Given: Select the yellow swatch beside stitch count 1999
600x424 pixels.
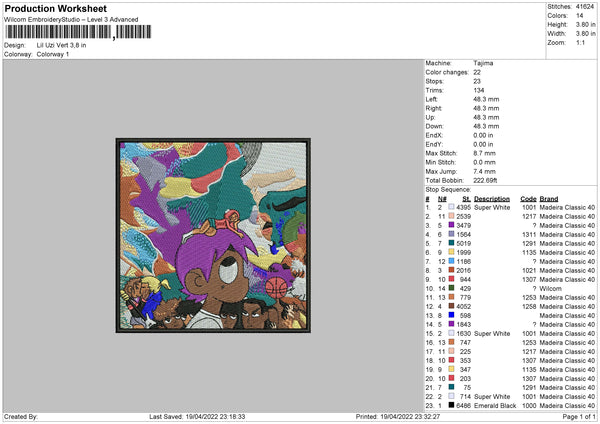Looking at the screenshot, I should (452, 253).
